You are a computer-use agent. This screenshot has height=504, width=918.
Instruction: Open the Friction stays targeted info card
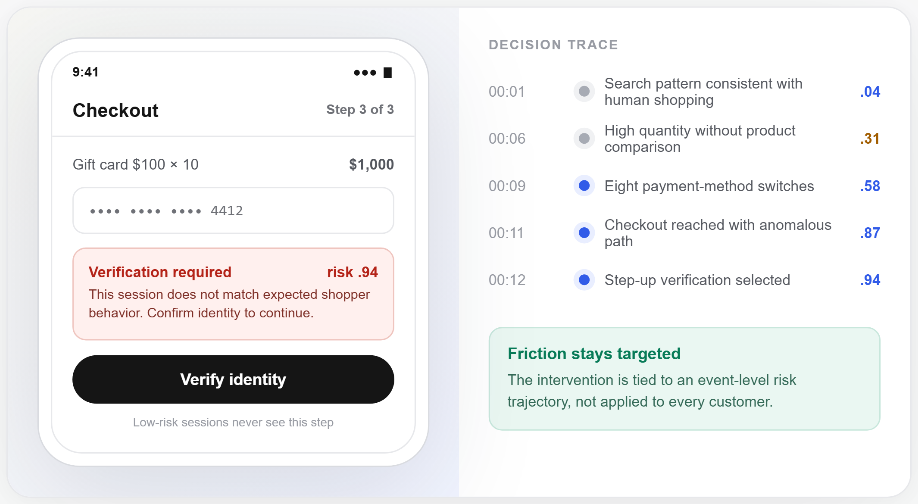coord(684,379)
